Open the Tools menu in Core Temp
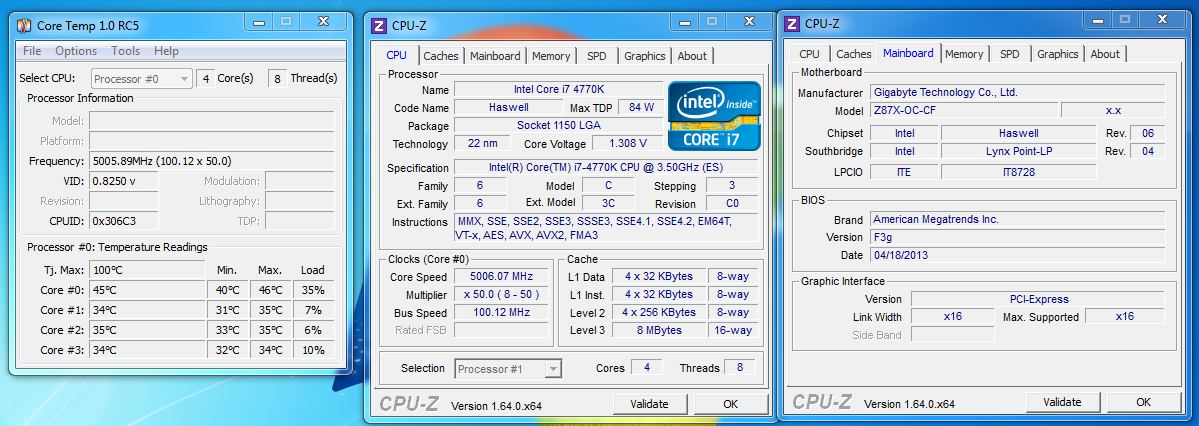The image size is (1199, 426). pos(125,51)
